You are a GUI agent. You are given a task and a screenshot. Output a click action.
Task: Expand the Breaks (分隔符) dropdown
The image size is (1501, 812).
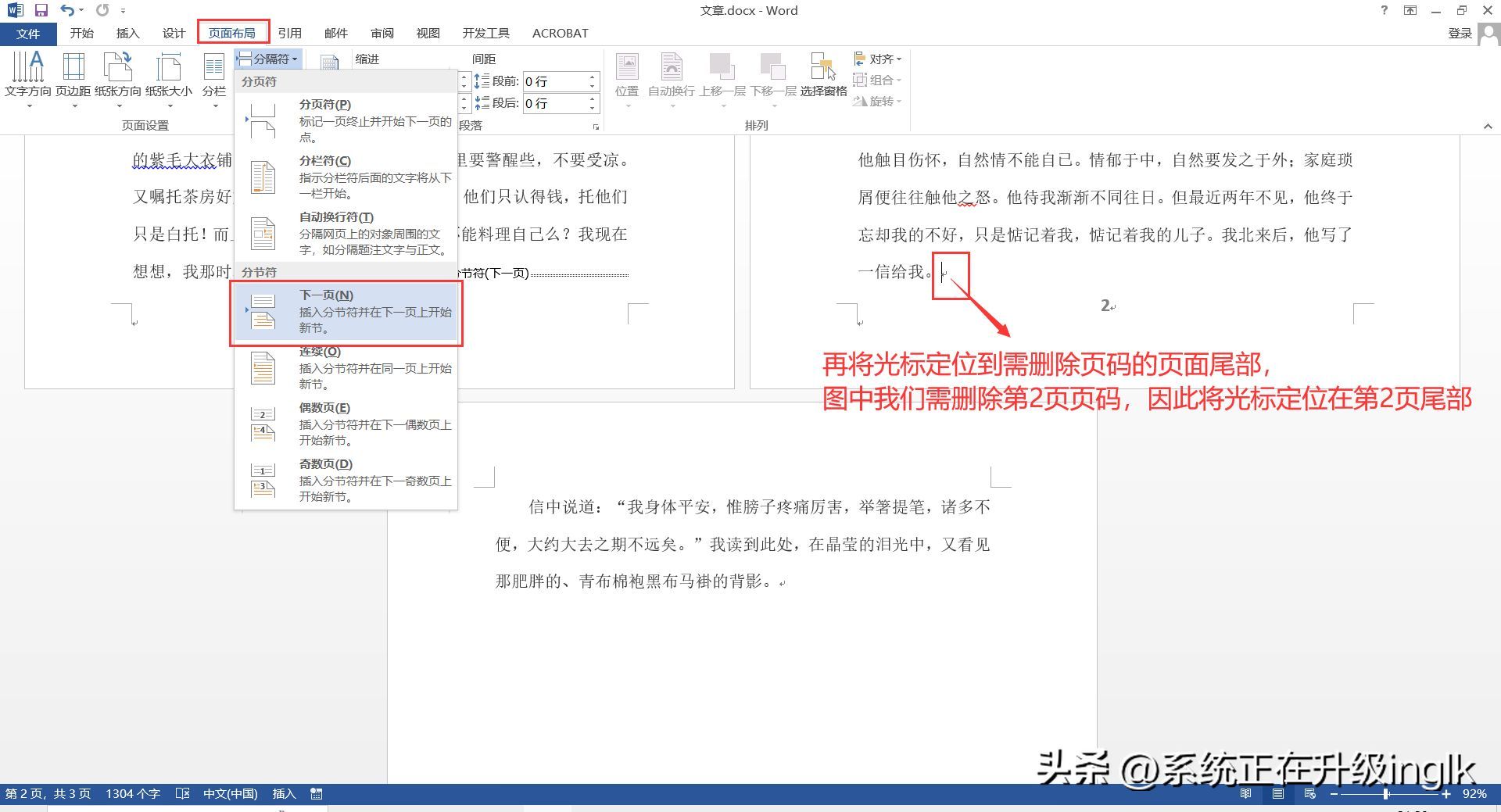point(267,59)
